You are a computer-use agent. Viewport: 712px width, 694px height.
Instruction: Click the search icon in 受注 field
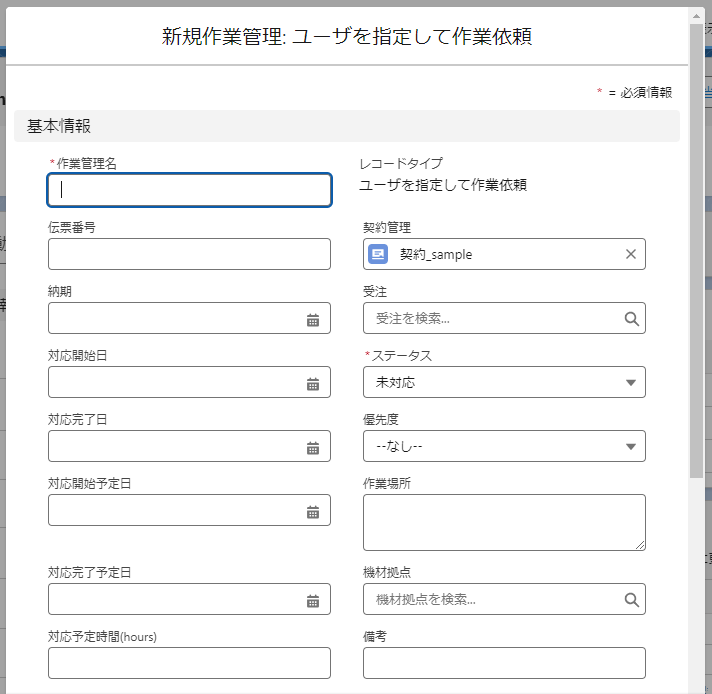point(631,319)
